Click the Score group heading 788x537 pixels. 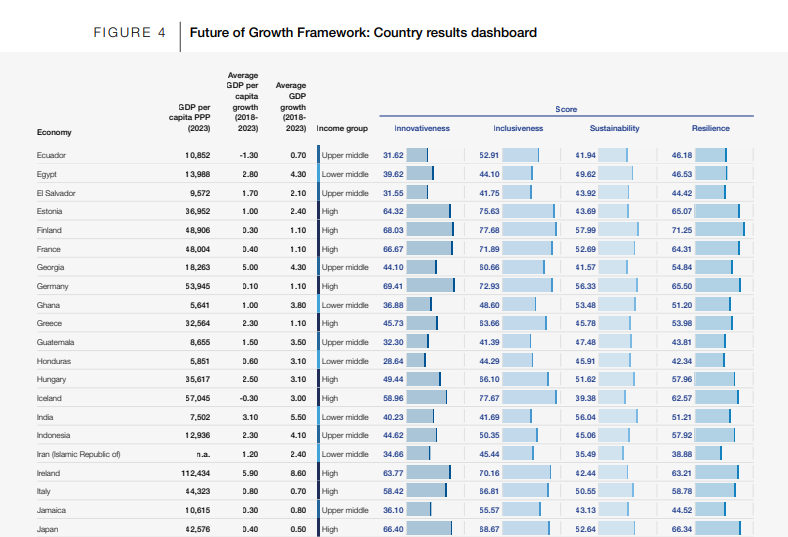[x=566, y=109]
